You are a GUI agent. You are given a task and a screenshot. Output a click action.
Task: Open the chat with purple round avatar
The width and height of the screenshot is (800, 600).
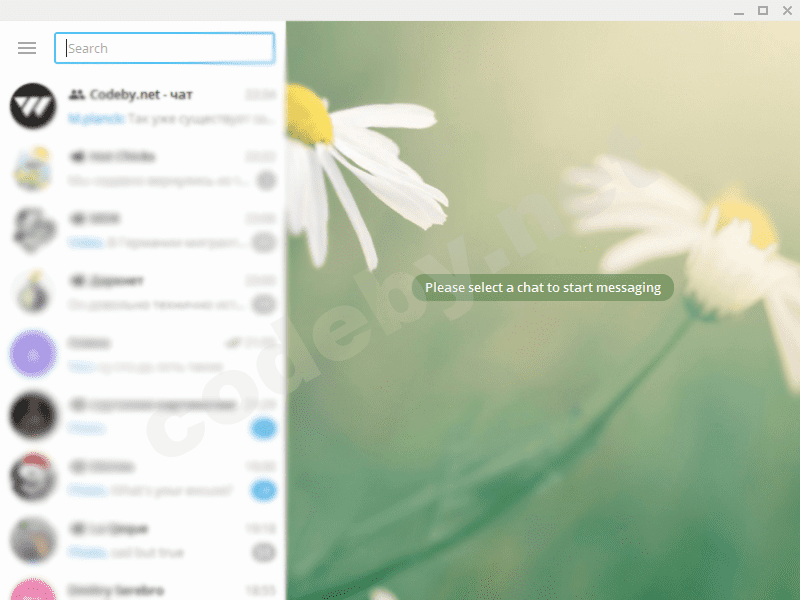33,354
